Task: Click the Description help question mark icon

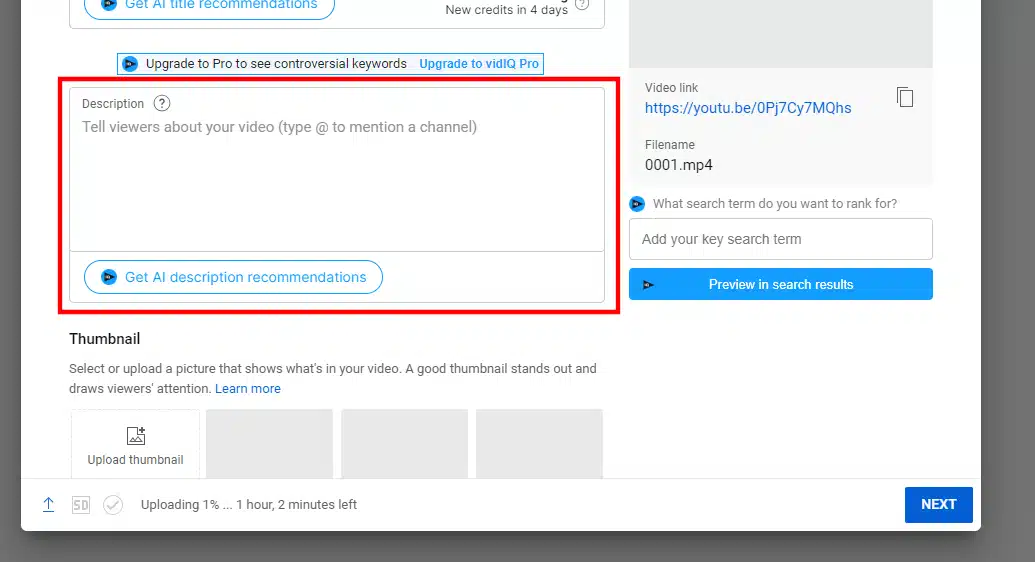Action: pos(162,103)
